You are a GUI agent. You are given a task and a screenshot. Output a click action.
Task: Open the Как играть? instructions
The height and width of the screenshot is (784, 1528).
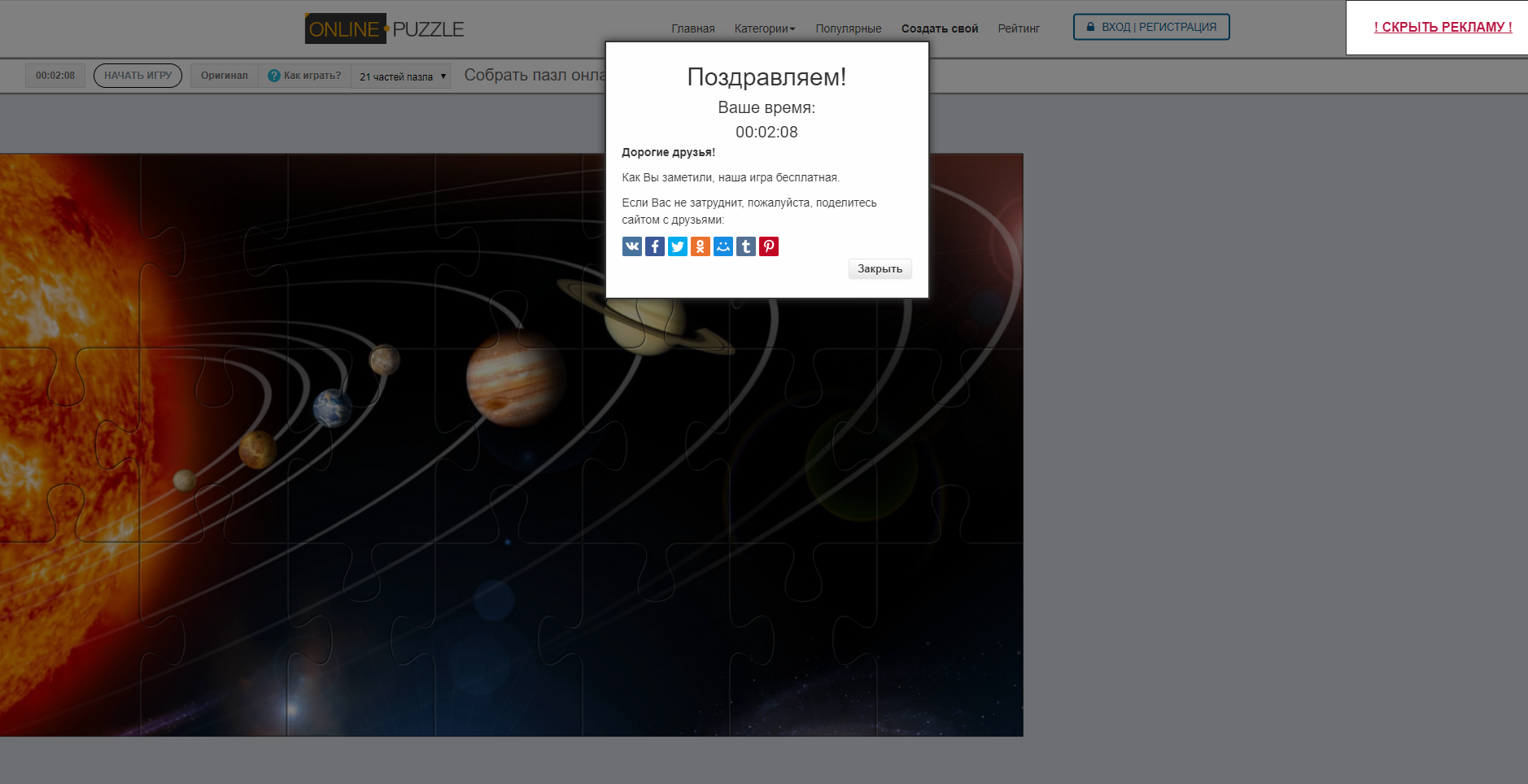305,76
